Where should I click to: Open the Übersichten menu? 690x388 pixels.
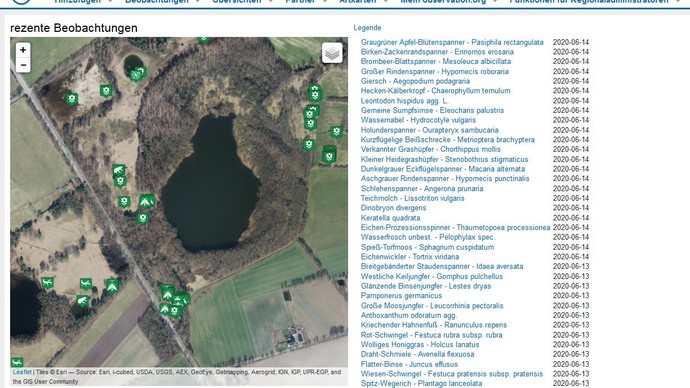pos(237,2)
